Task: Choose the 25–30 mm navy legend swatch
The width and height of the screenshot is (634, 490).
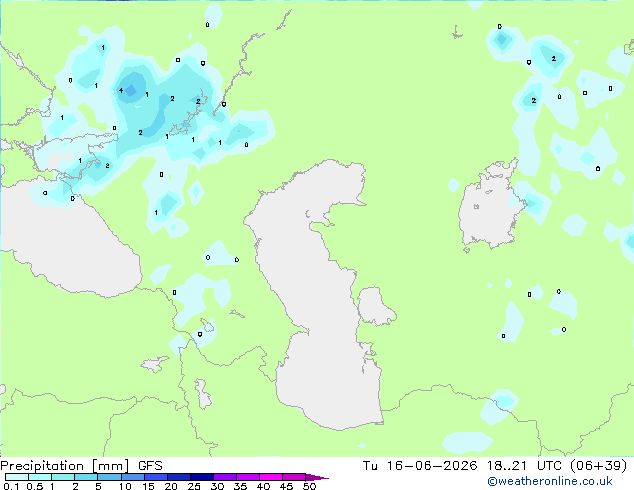Action: coord(202,477)
